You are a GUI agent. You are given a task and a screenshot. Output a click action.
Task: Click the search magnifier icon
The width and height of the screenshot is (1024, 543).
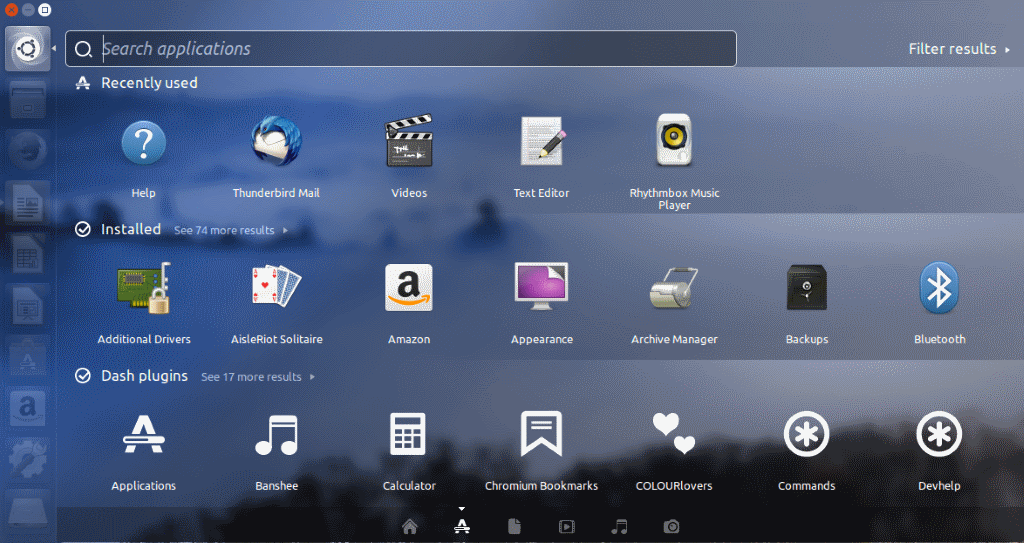tap(83, 49)
